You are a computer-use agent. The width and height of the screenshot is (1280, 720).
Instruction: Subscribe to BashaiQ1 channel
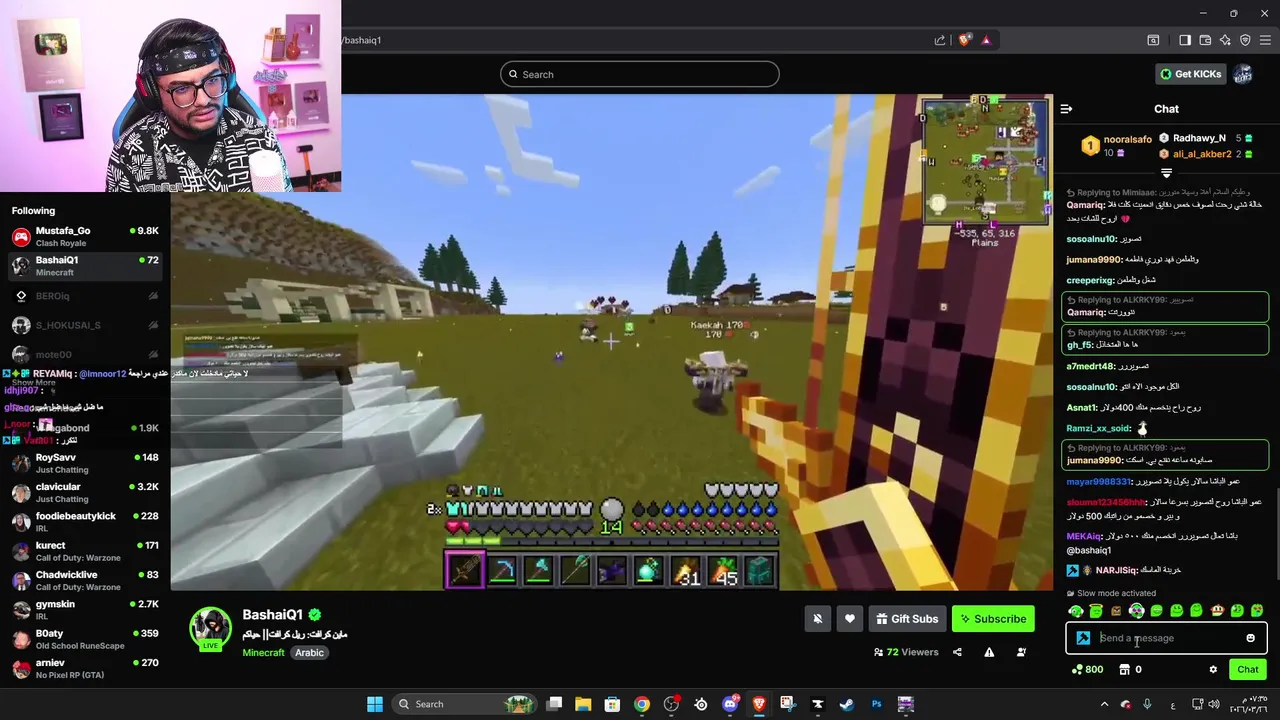993,619
